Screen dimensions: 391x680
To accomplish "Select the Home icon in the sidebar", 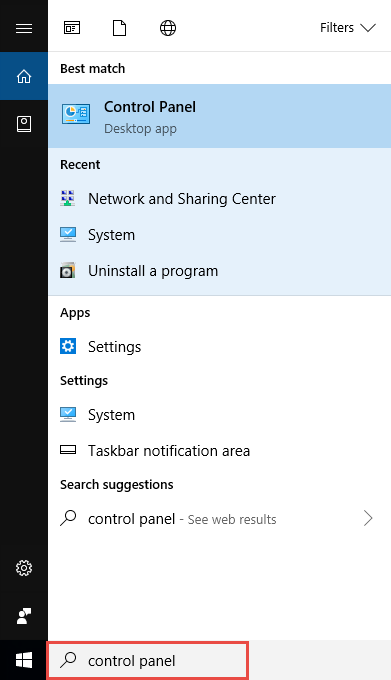I will click(24, 76).
